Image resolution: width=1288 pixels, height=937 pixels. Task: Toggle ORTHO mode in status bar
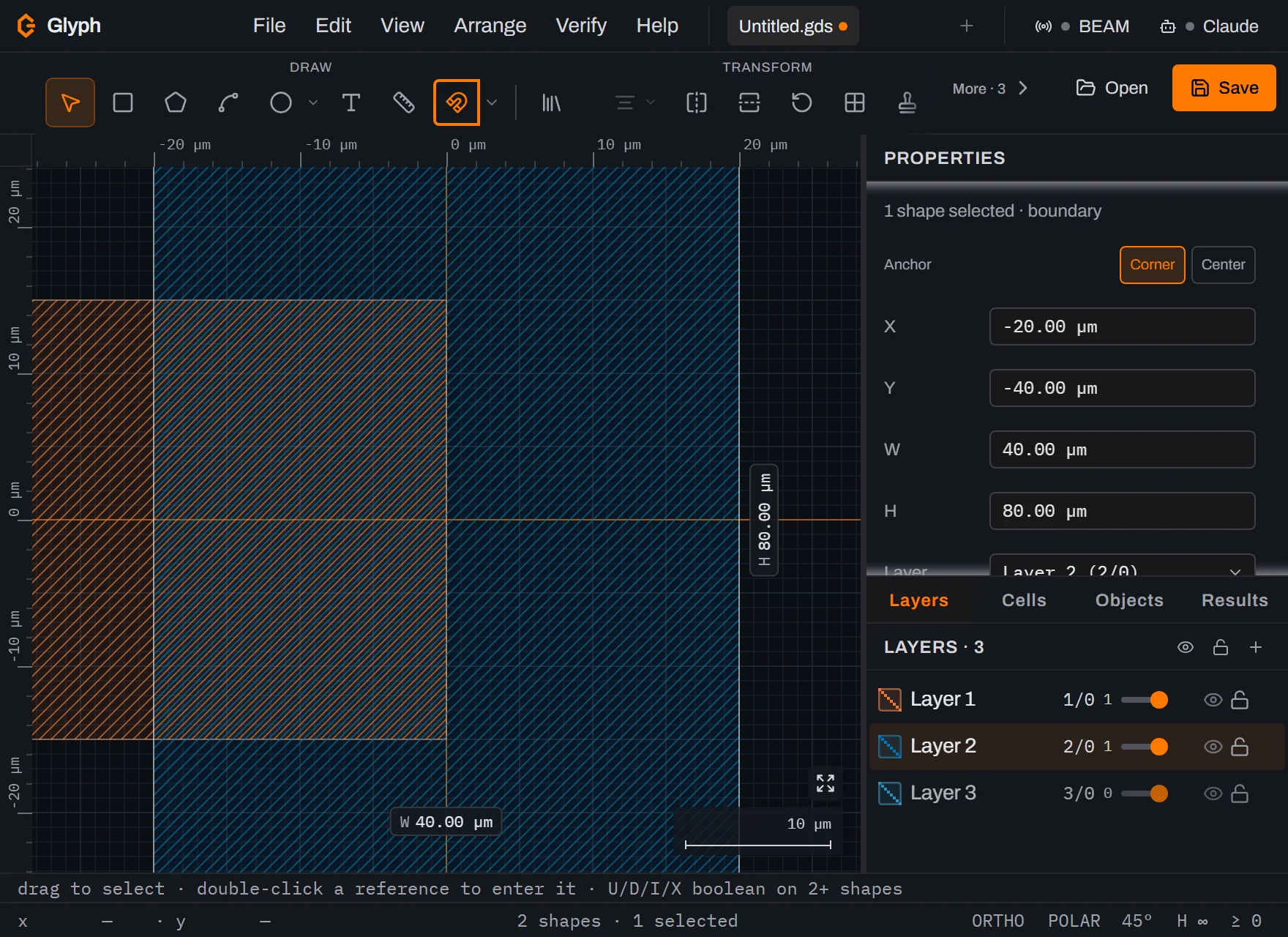point(997,921)
